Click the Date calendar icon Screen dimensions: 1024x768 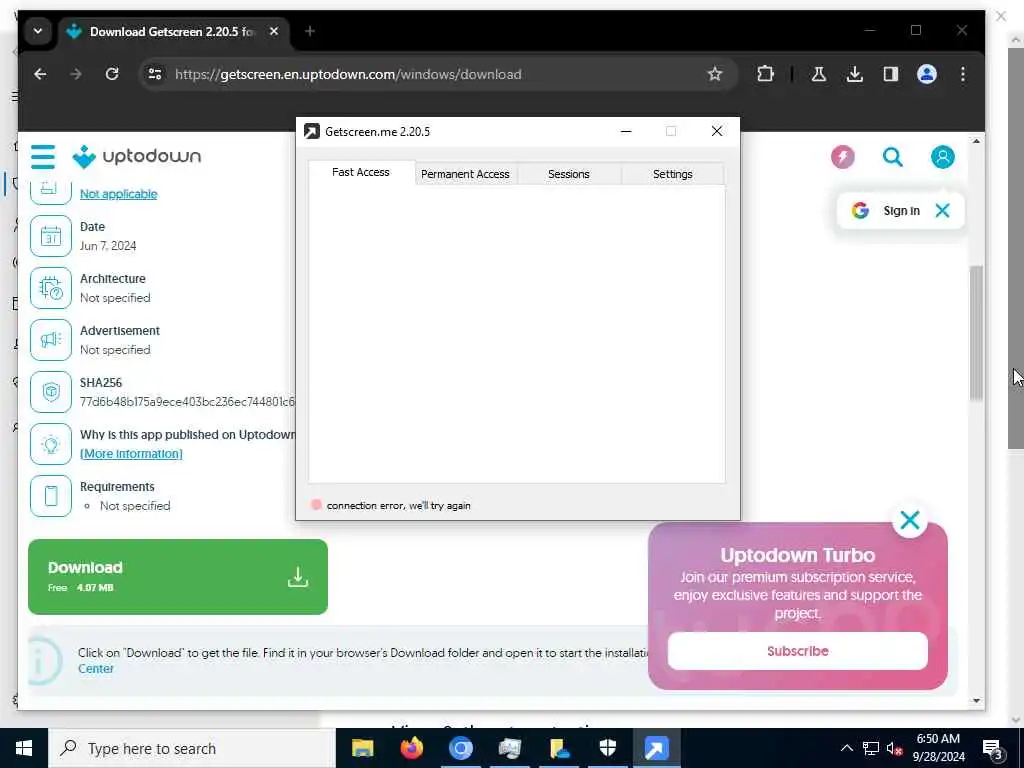coord(51,236)
